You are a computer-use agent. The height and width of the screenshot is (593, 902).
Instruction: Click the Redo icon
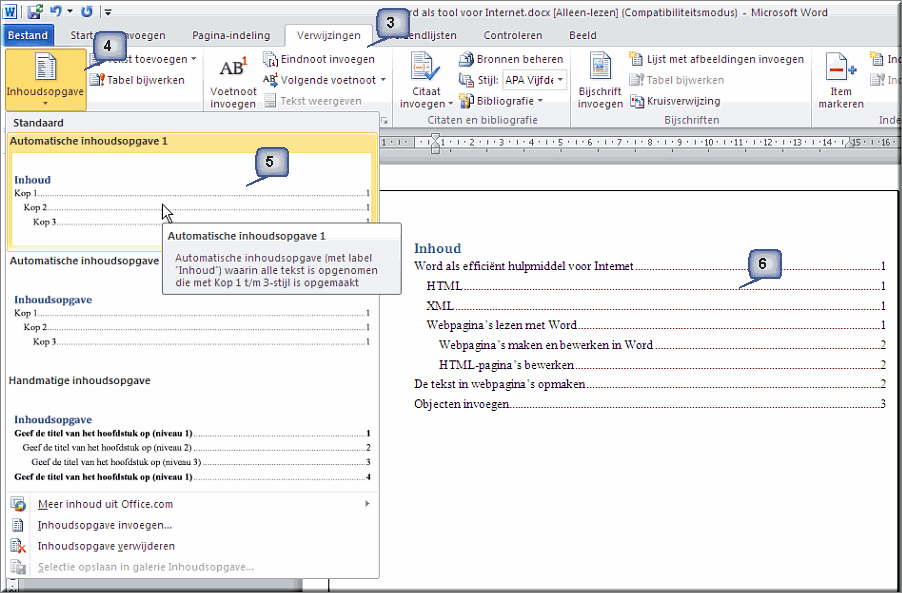[x=86, y=11]
